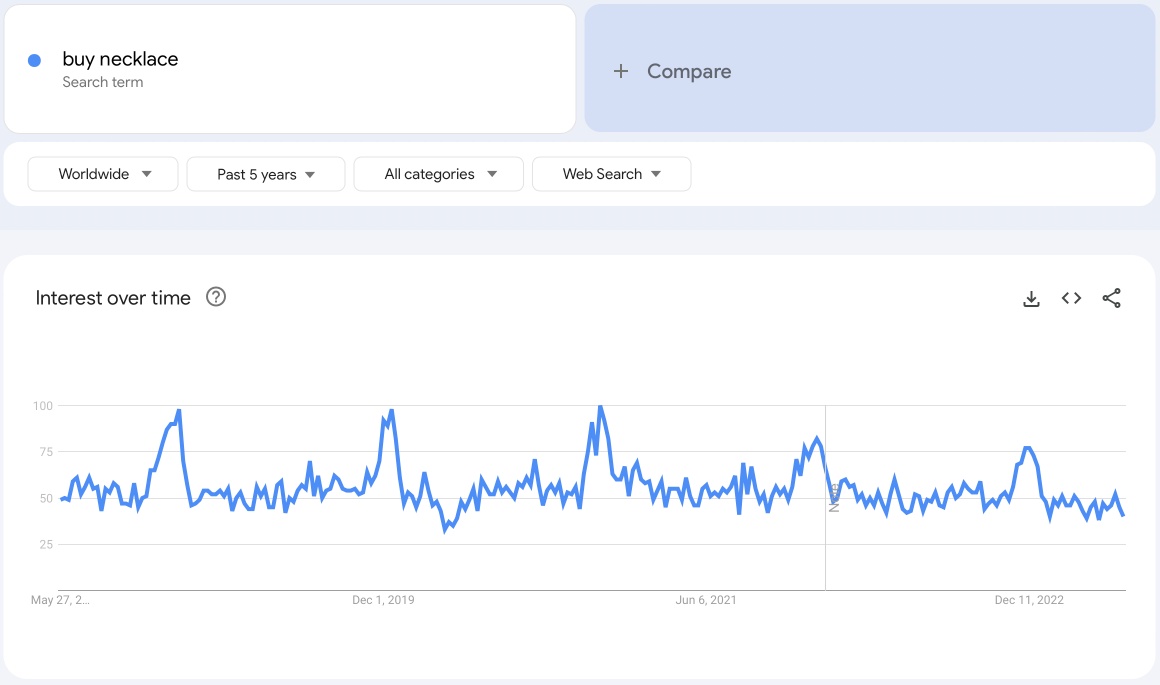Image resolution: width=1160 pixels, height=685 pixels.
Task: Click the Worldwide location dropdown arrow
Action: (148, 173)
